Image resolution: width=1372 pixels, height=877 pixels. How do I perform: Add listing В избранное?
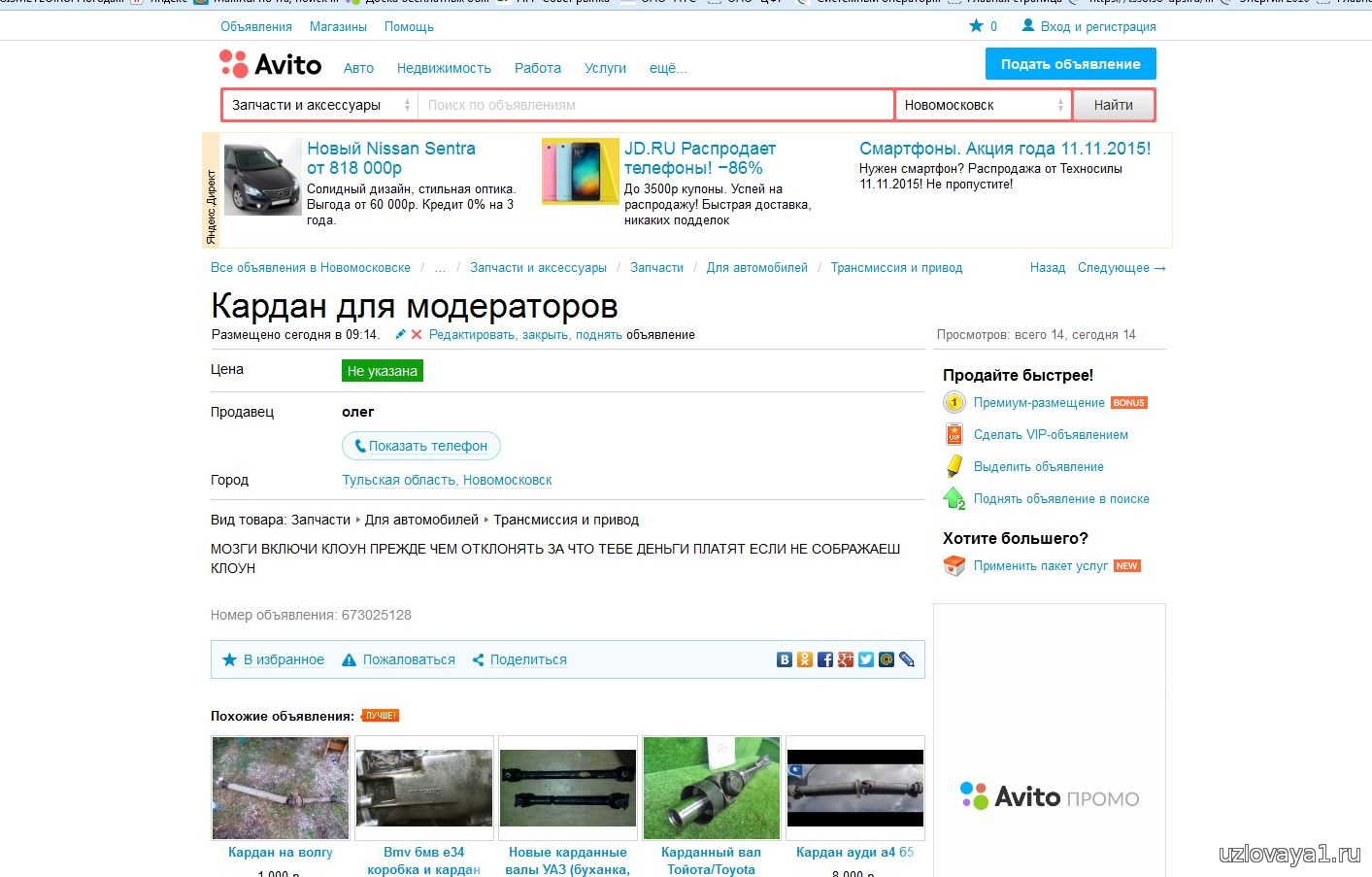pyautogui.click(x=284, y=659)
